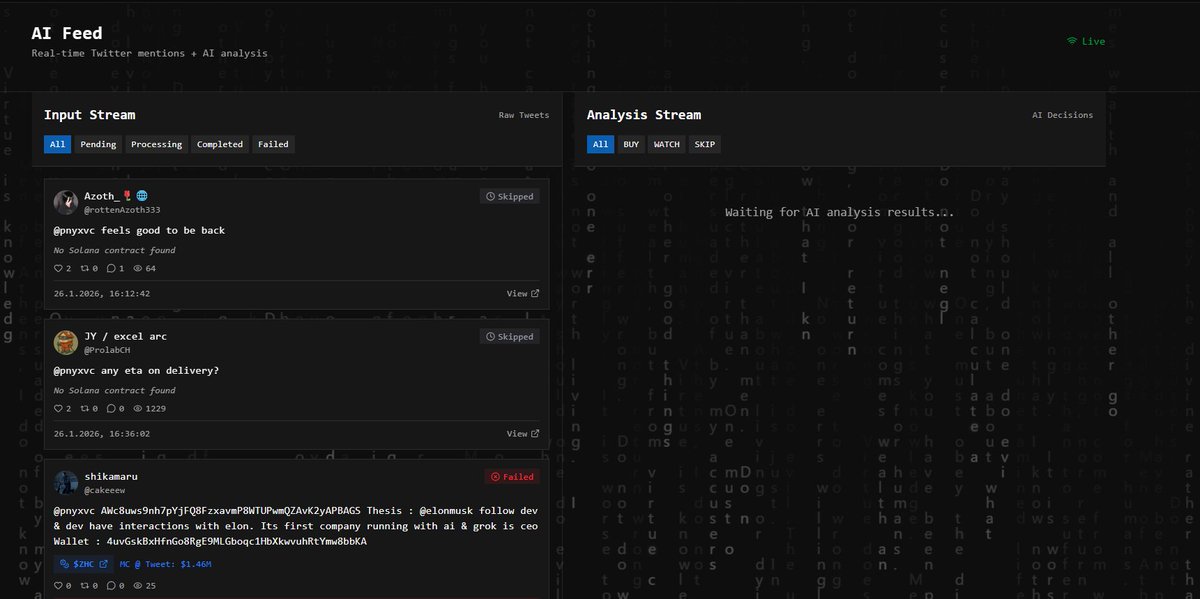Enable the Failed filter for raw tweets
Image resolution: width=1200 pixels, height=599 pixels.
click(273, 144)
